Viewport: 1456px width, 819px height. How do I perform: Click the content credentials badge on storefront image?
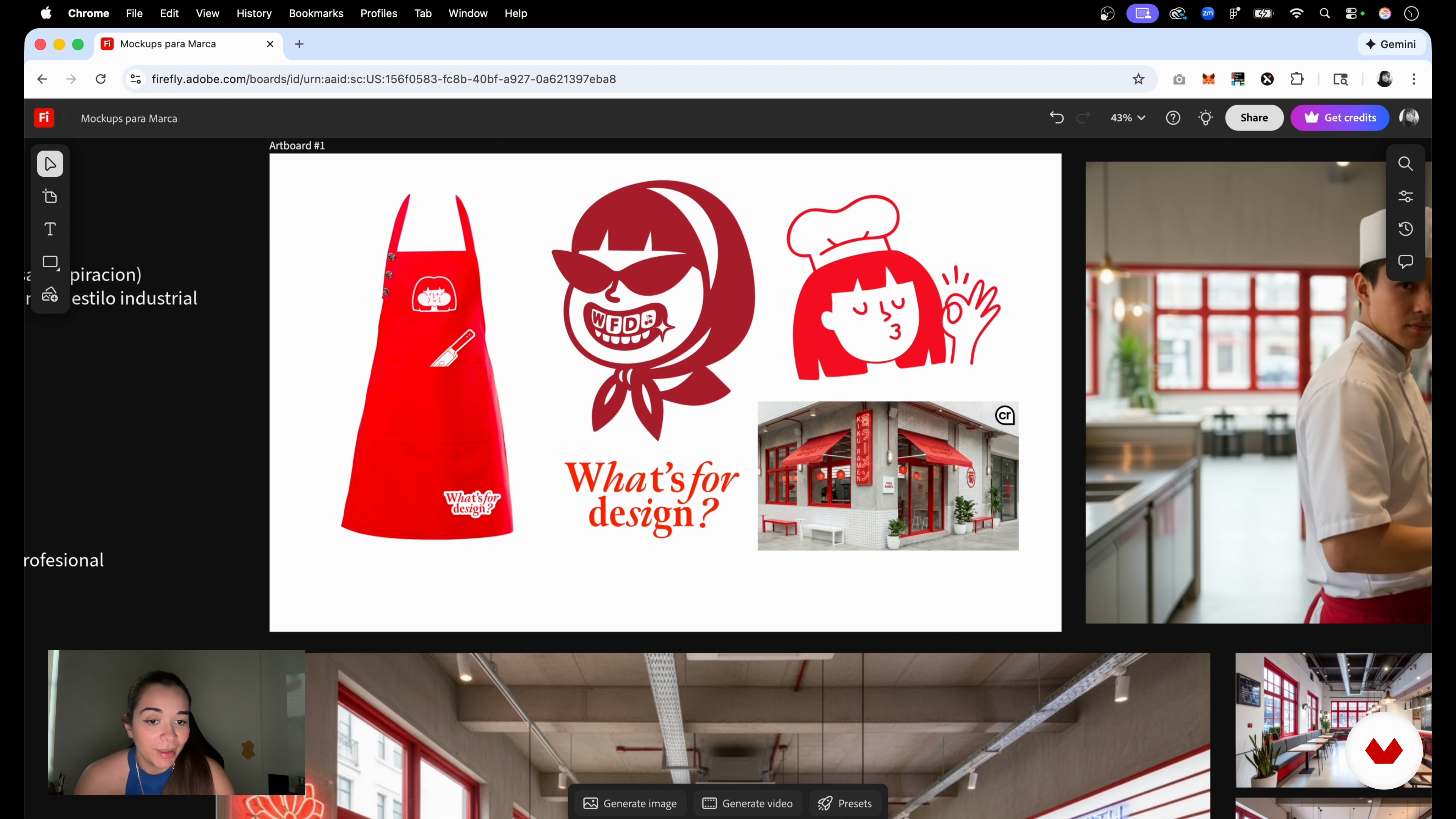[1004, 416]
